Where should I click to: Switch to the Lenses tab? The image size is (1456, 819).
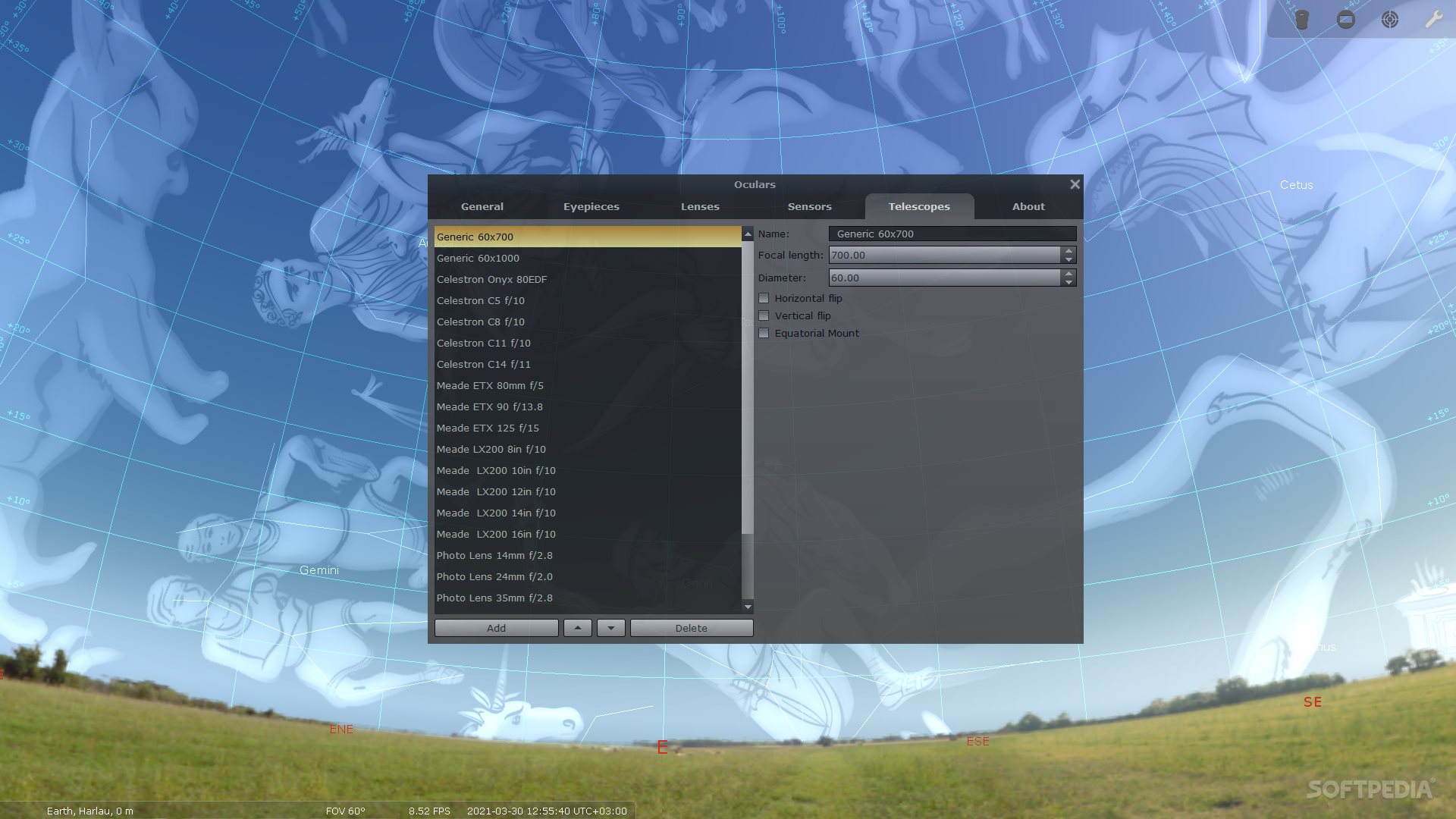click(x=700, y=206)
